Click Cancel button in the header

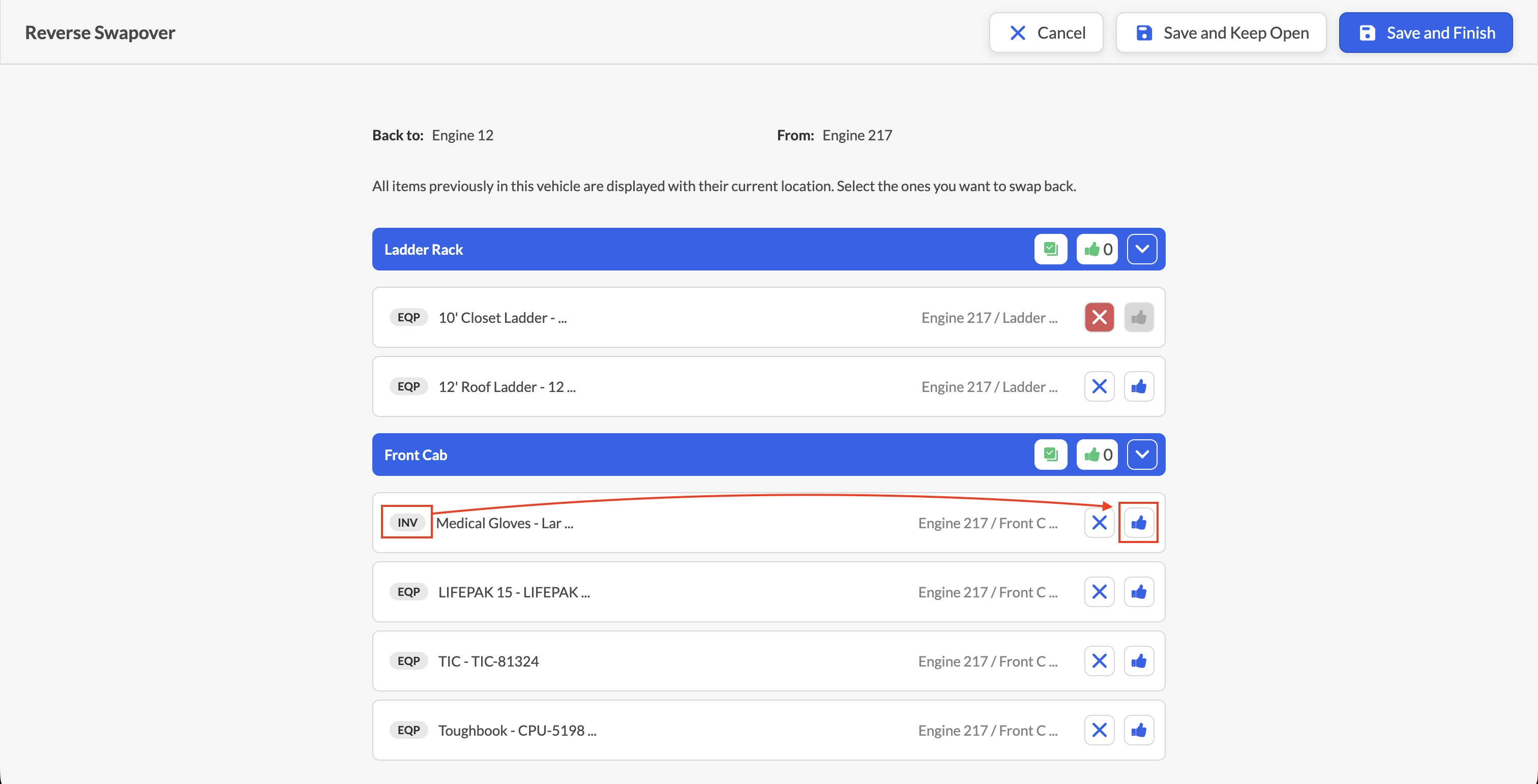pyautogui.click(x=1046, y=33)
